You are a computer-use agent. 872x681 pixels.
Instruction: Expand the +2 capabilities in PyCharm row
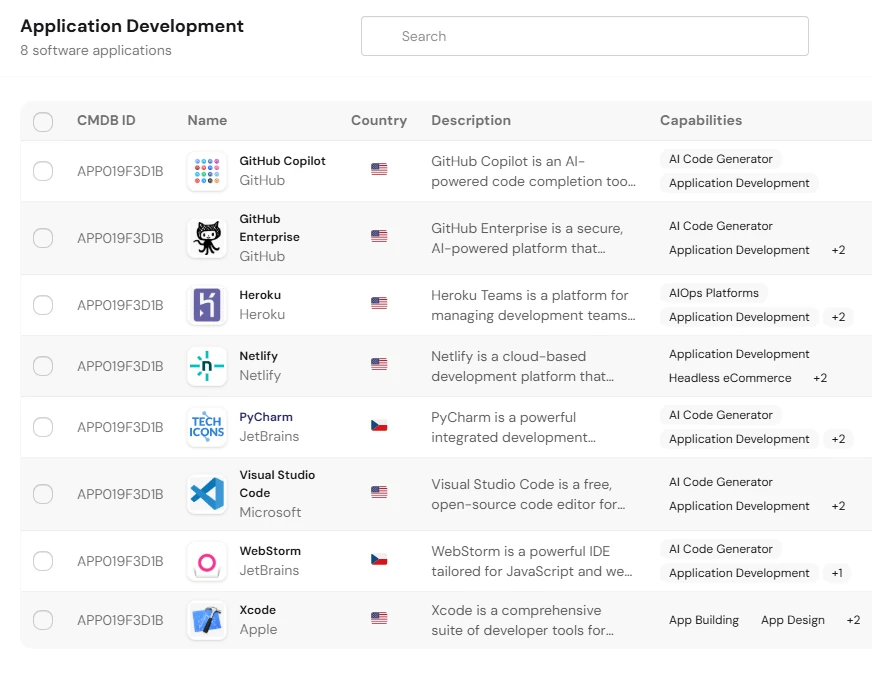click(x=838, y=439)
